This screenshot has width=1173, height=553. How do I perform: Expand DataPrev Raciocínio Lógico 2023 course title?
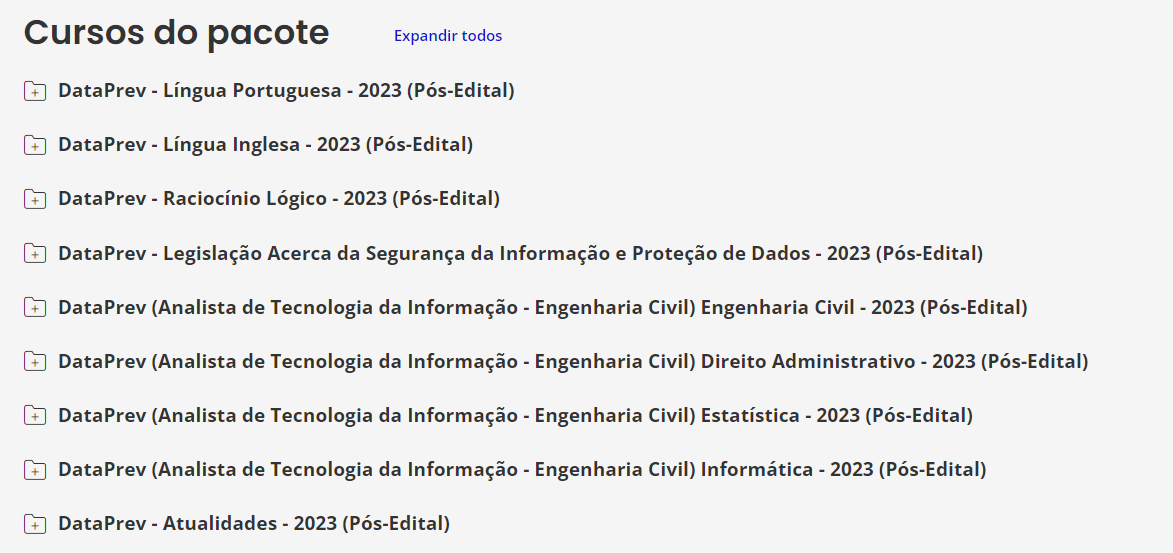click(279, 199)
